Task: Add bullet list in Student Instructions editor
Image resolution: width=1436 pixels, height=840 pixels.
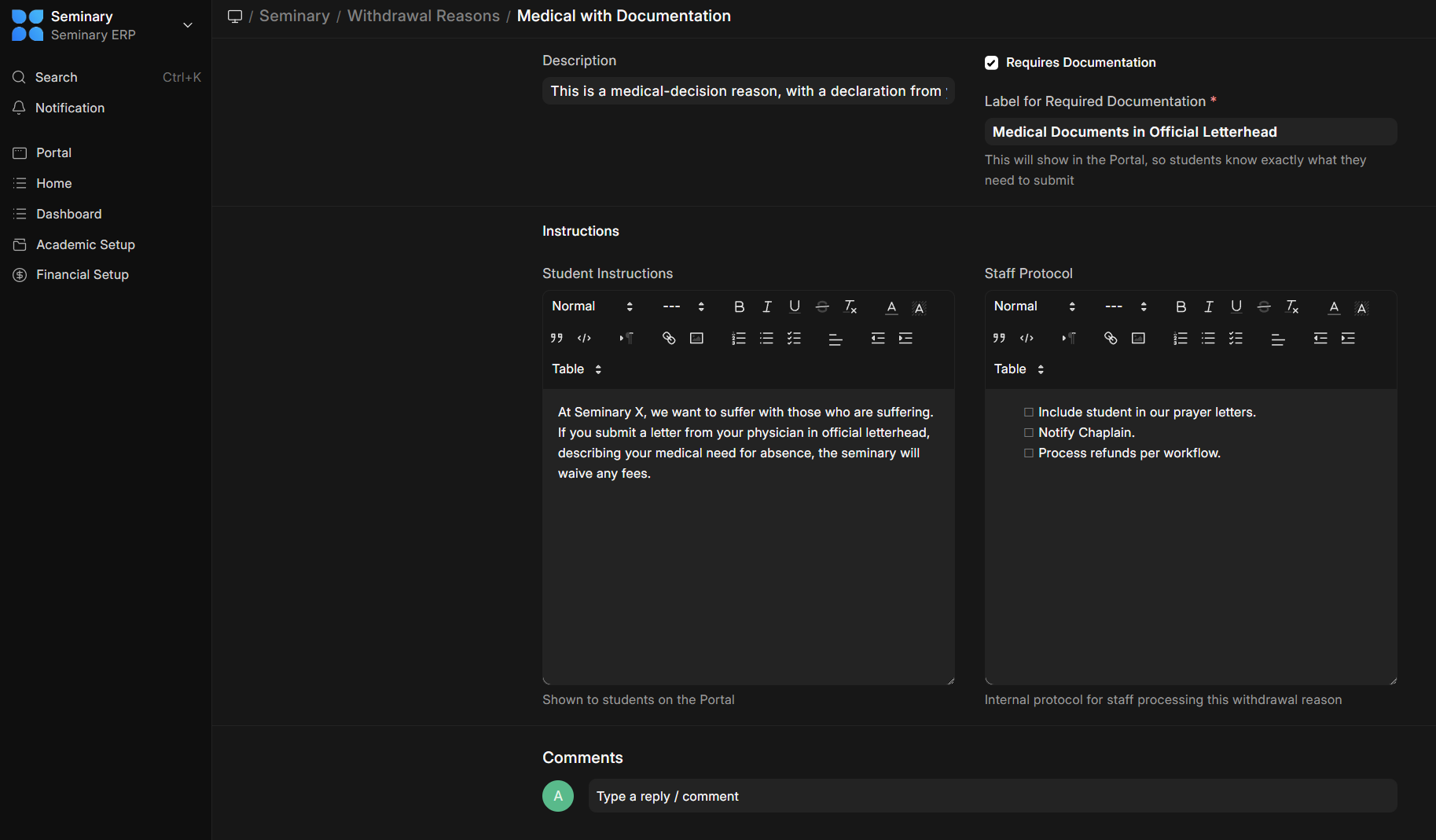Action: point(766,338)
